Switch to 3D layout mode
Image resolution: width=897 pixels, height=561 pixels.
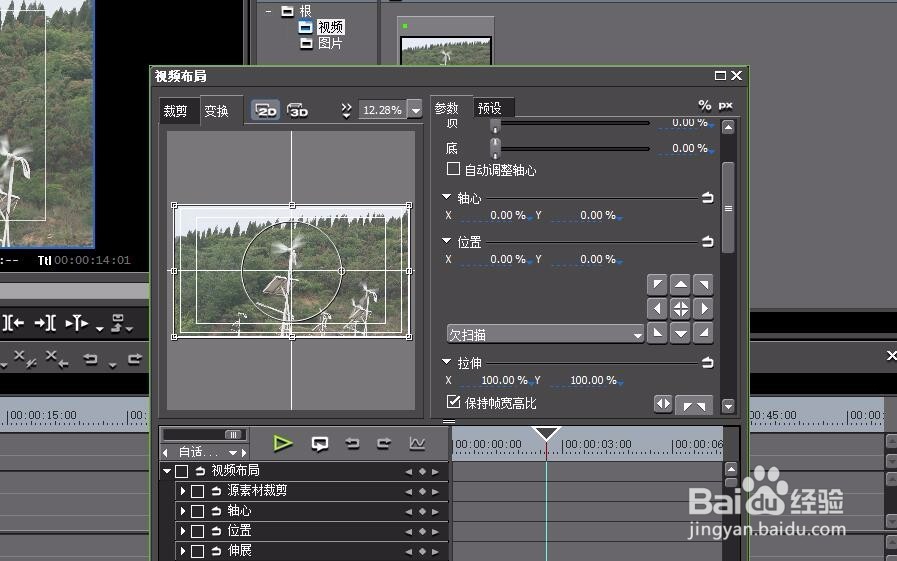[297, 110]
